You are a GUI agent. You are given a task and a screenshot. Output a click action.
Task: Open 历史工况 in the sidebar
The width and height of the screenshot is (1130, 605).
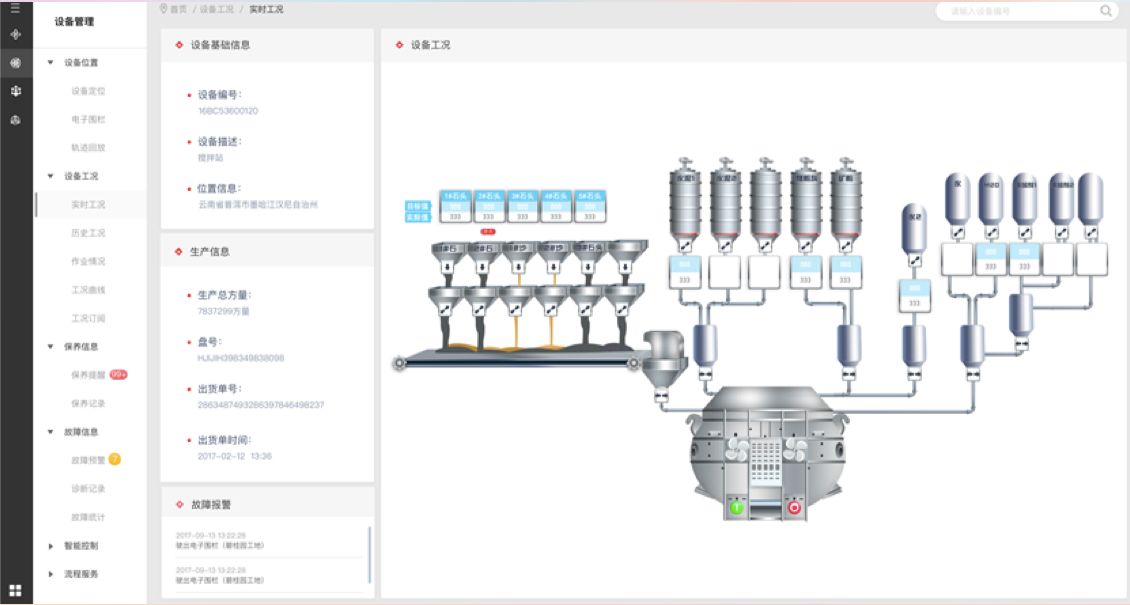point(88,233)
